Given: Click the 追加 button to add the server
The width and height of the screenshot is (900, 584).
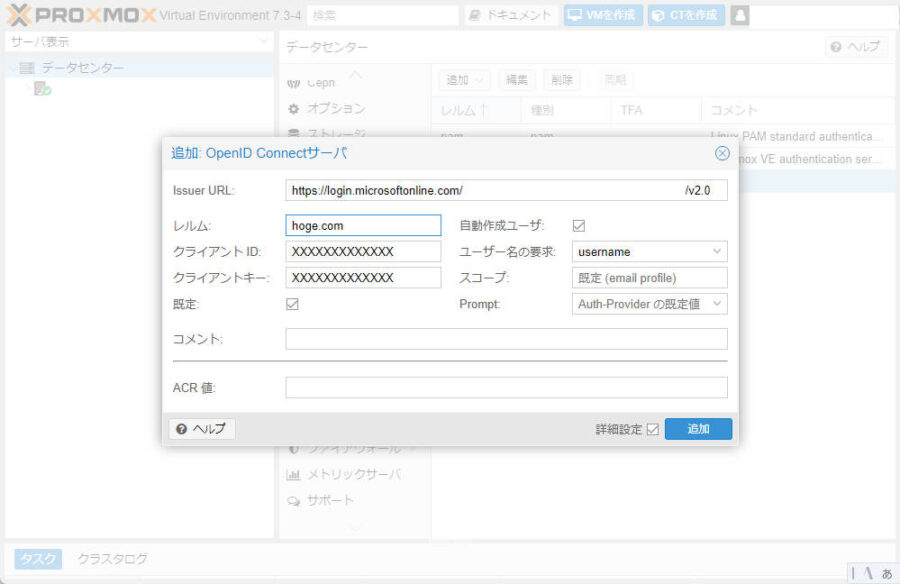Looking at the screenshot, I should pyautogui.click(x=698, y=428).
